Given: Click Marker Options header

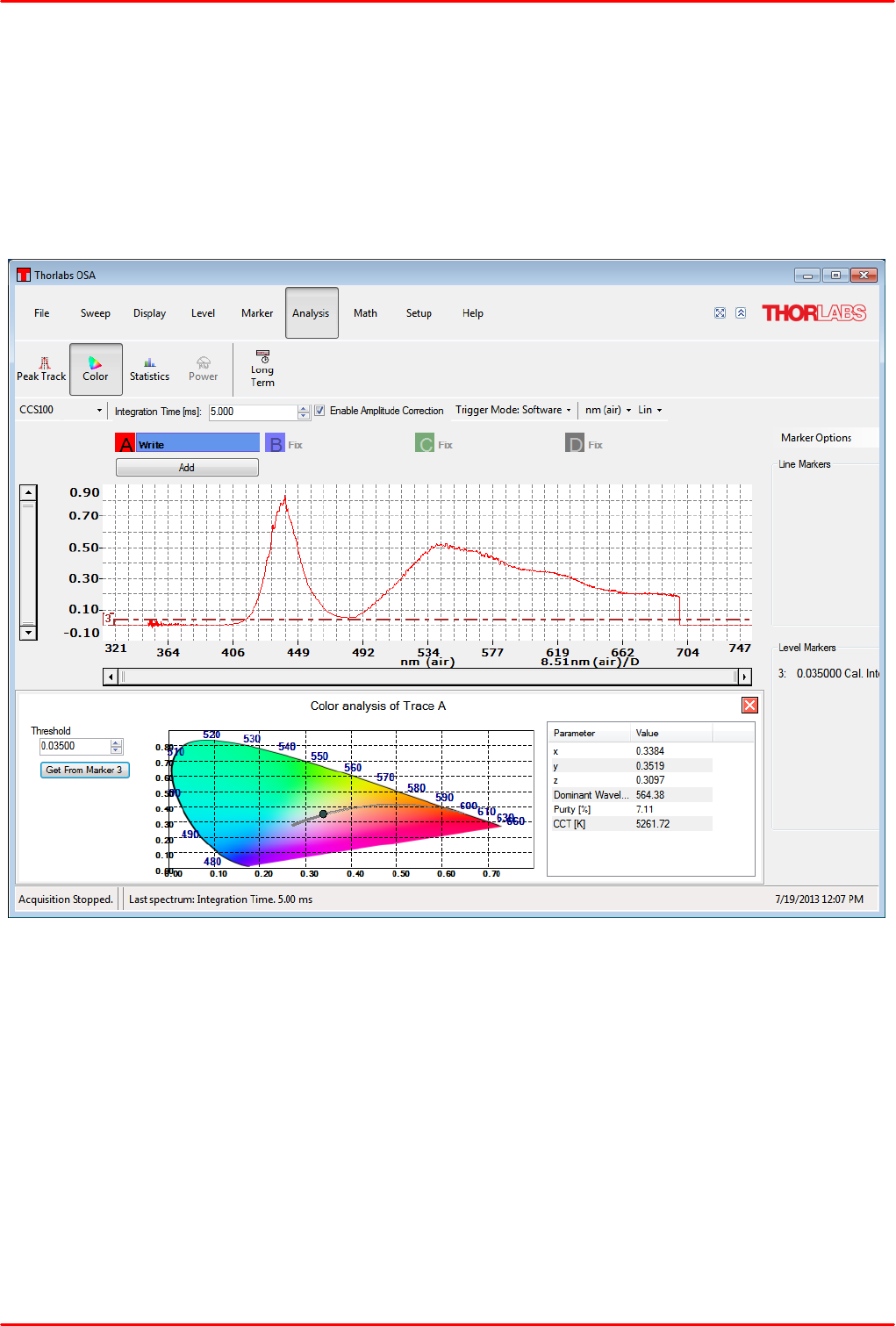Looking at the screenshot, I should tap(816, 438).
